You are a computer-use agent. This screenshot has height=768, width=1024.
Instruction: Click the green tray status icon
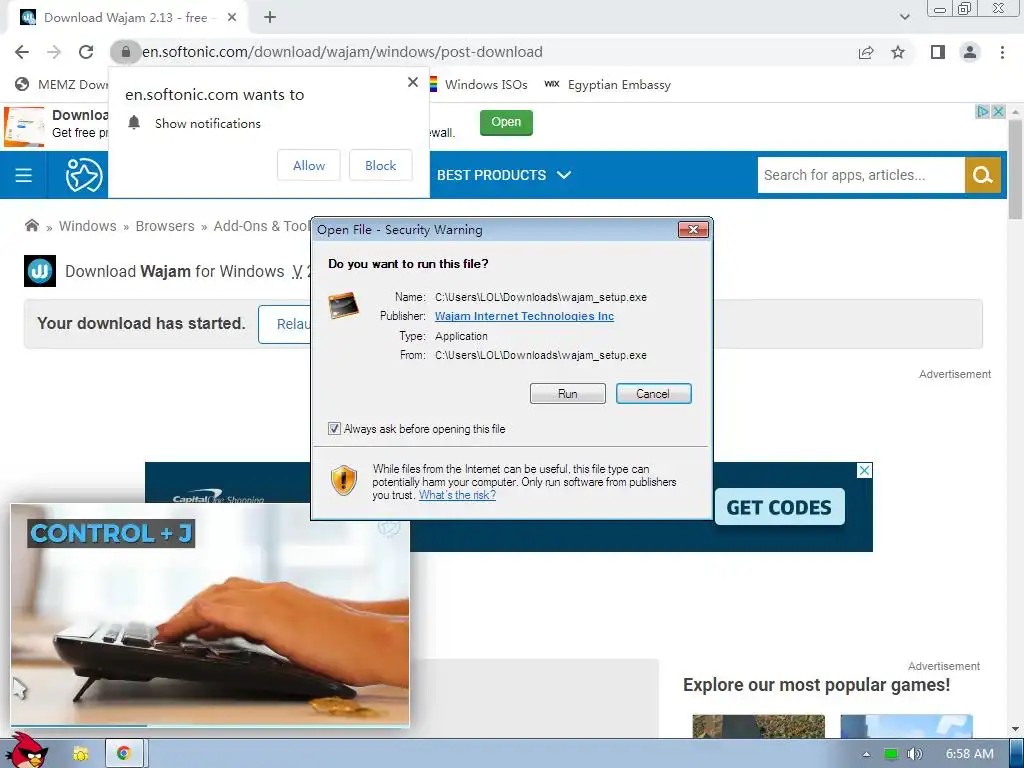[891, 754]
